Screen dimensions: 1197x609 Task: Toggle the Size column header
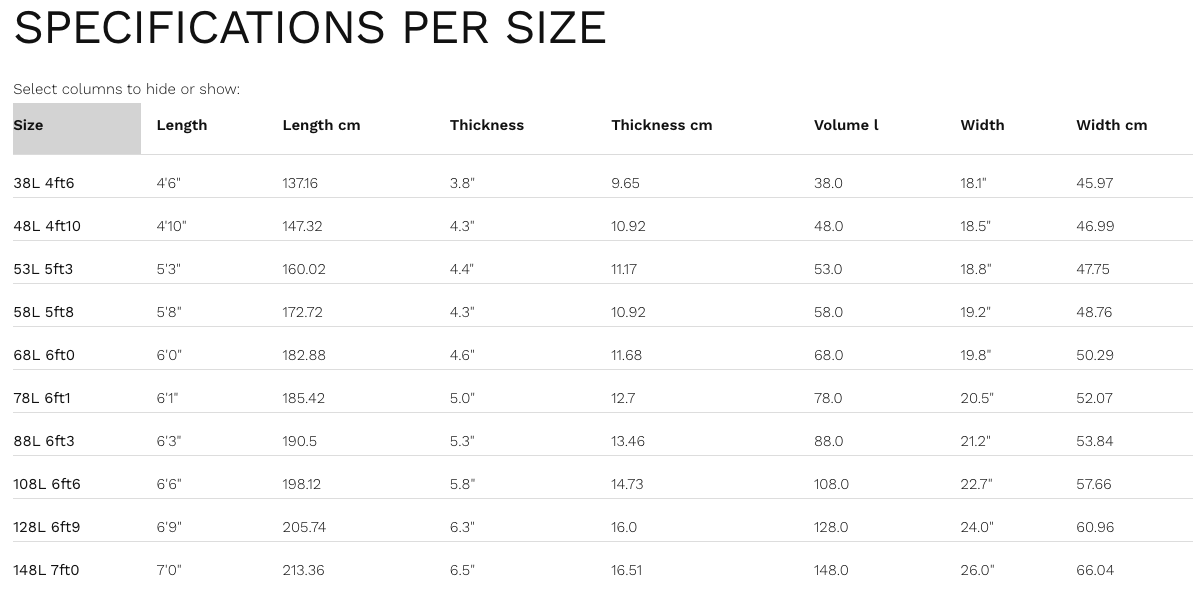29,126
